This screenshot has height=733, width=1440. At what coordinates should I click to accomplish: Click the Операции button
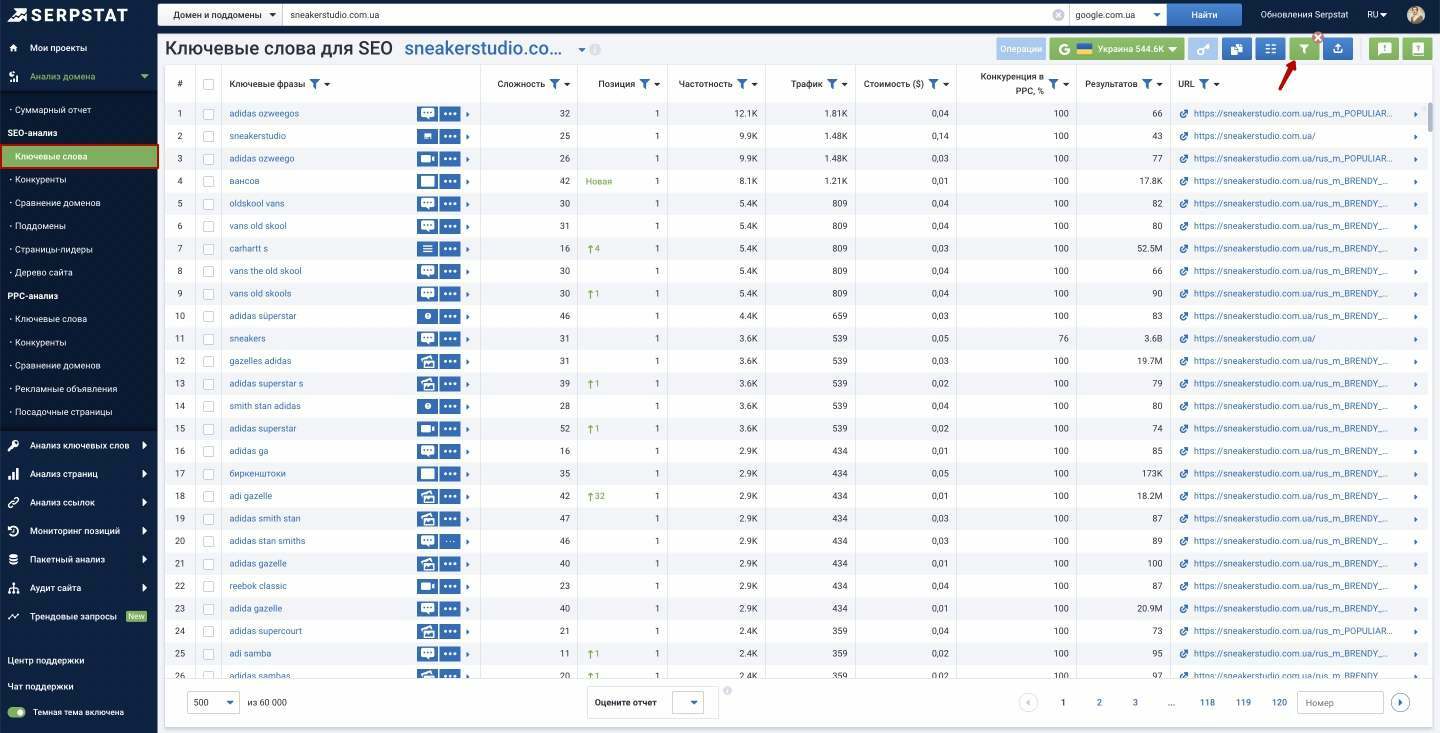[x=1021, y=48]
